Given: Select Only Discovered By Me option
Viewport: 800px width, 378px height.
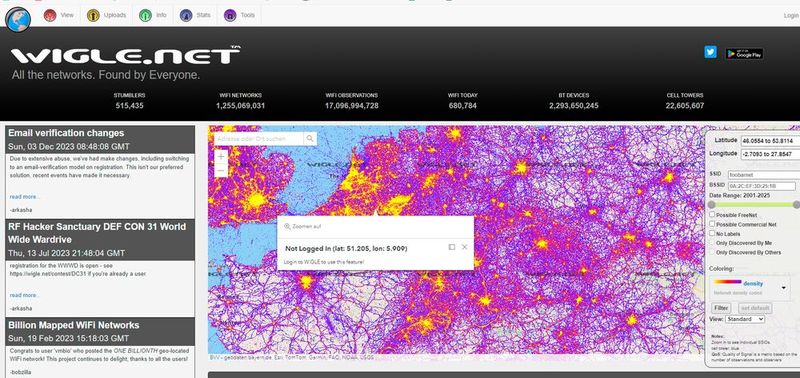Looking at the screenshot, I should [x=712, y=243].
